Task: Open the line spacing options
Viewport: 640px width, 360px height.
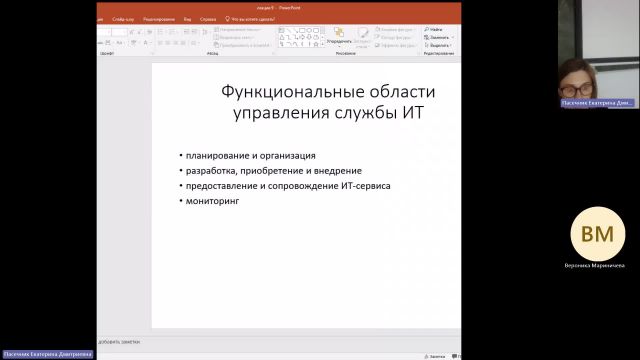Action: click(205, 32)
